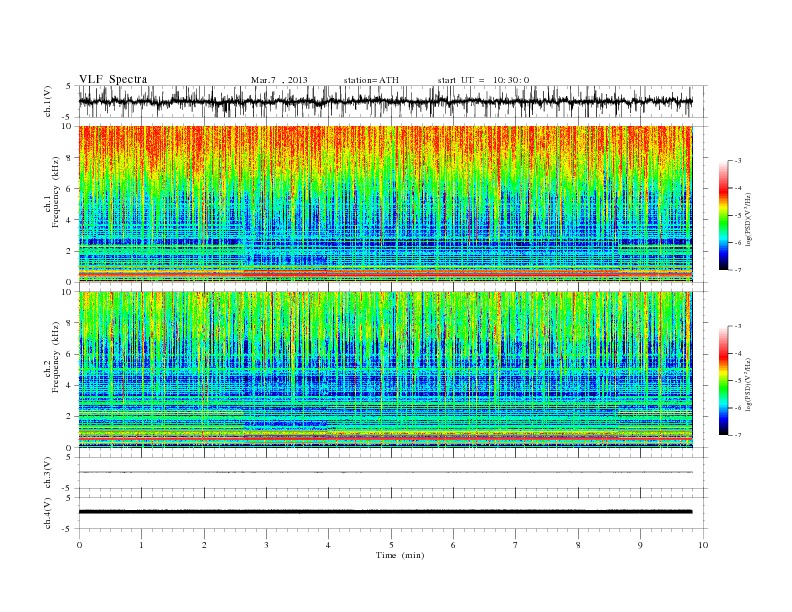This screenshot has height=612, width=792.
Task: Click the "start UT = 10:30:0" header text
Action: [483, 80]
